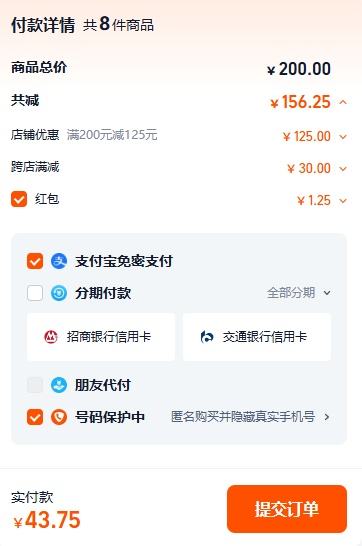362x546 pixels.
Task: Expand the 红包 ¥1.25 chevron
Action: coord(343,201)
